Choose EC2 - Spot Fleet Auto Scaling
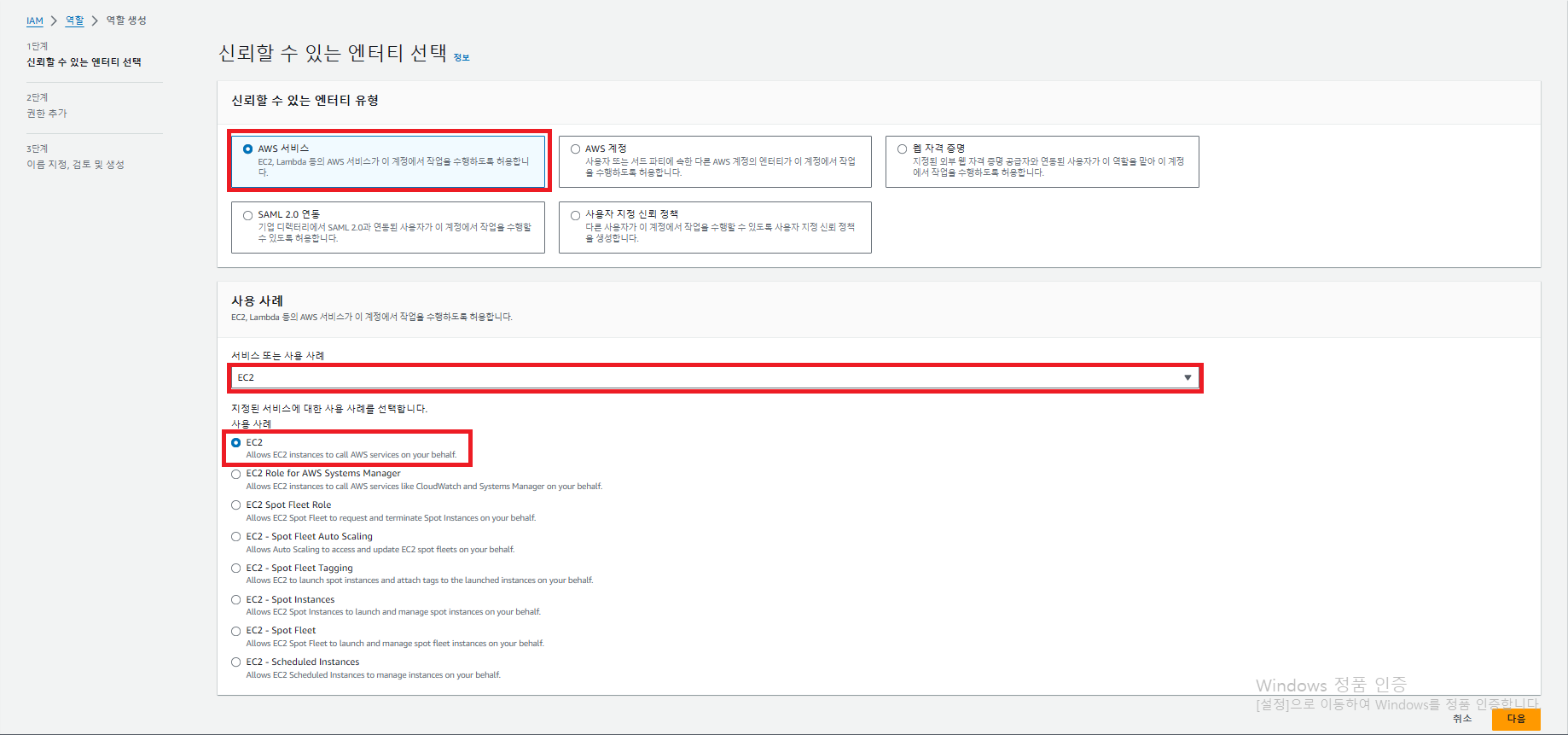This screenshot has width=1568, height=735. tap(236, 537)
